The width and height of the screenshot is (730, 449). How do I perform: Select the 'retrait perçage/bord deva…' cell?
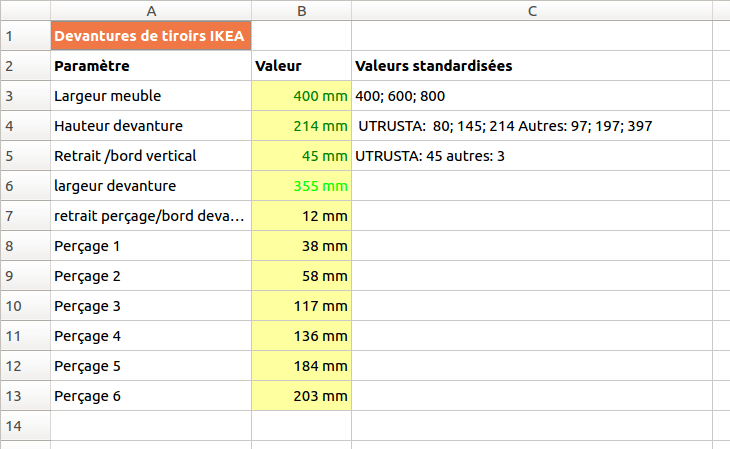(x=151, y=216)
